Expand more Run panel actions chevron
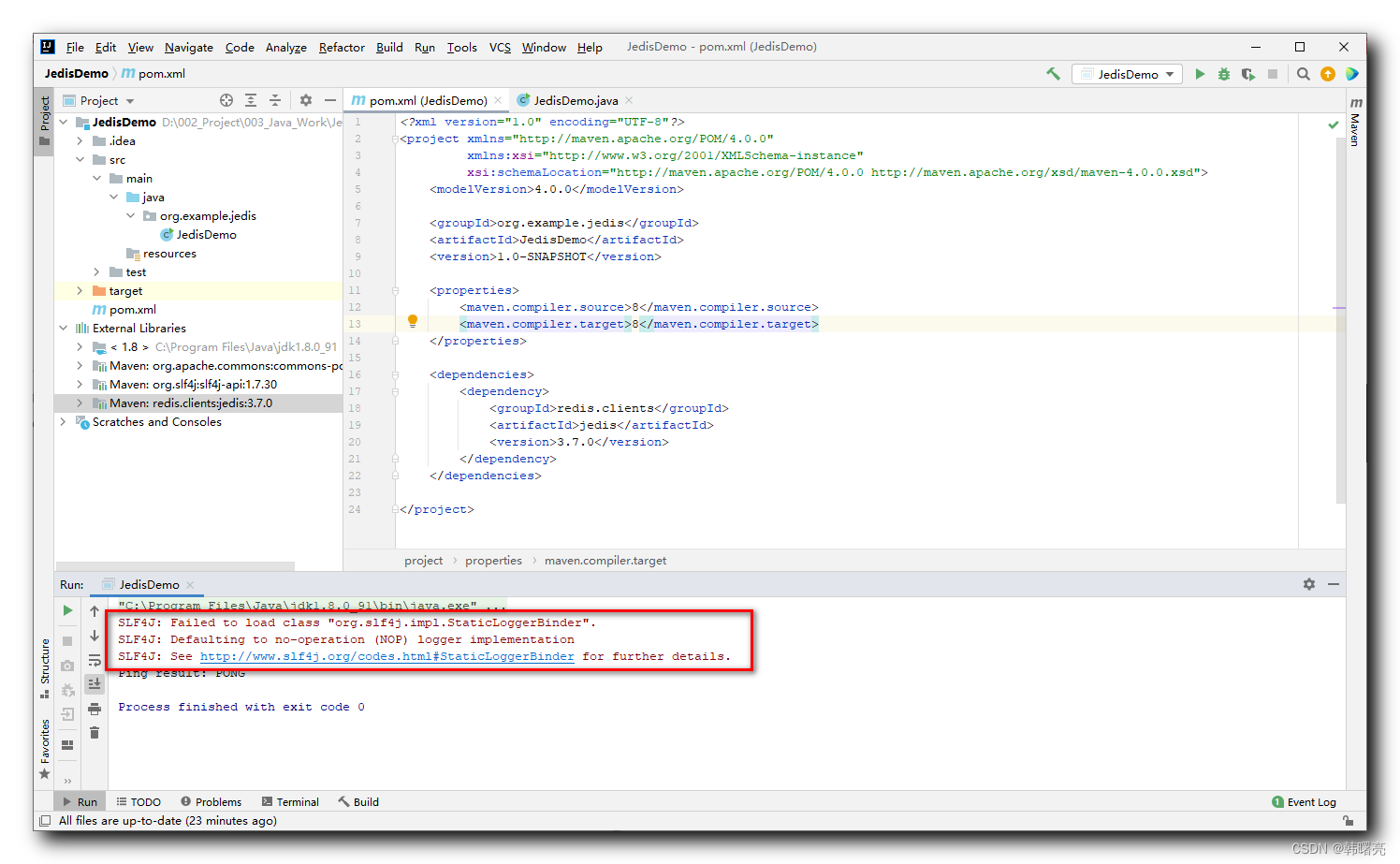 67,781
